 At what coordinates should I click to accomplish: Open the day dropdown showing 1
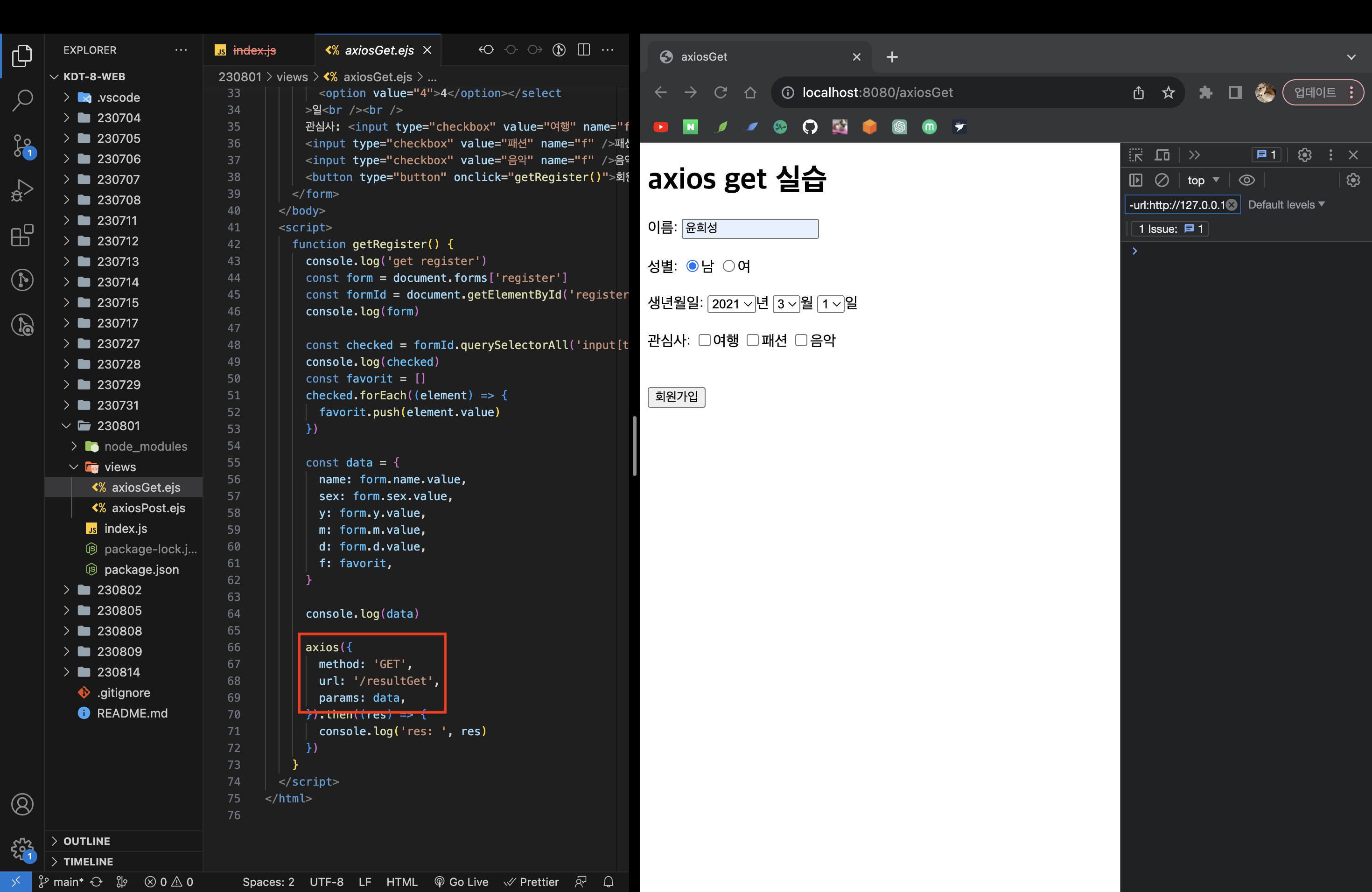click(831, 304)
